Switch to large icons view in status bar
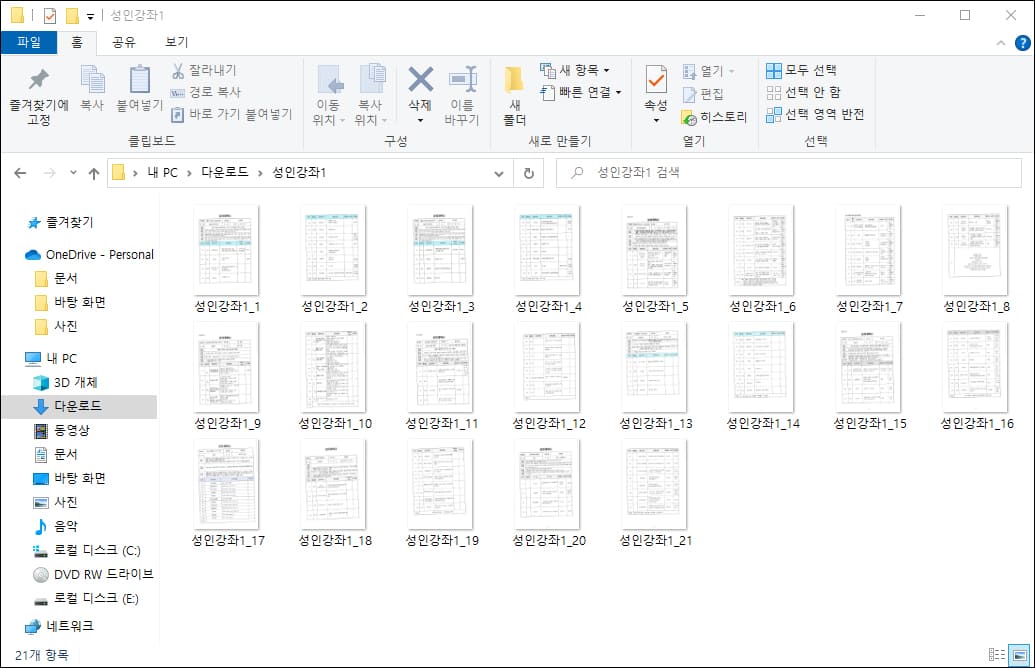1035x668 pixels. (1020, 655)
